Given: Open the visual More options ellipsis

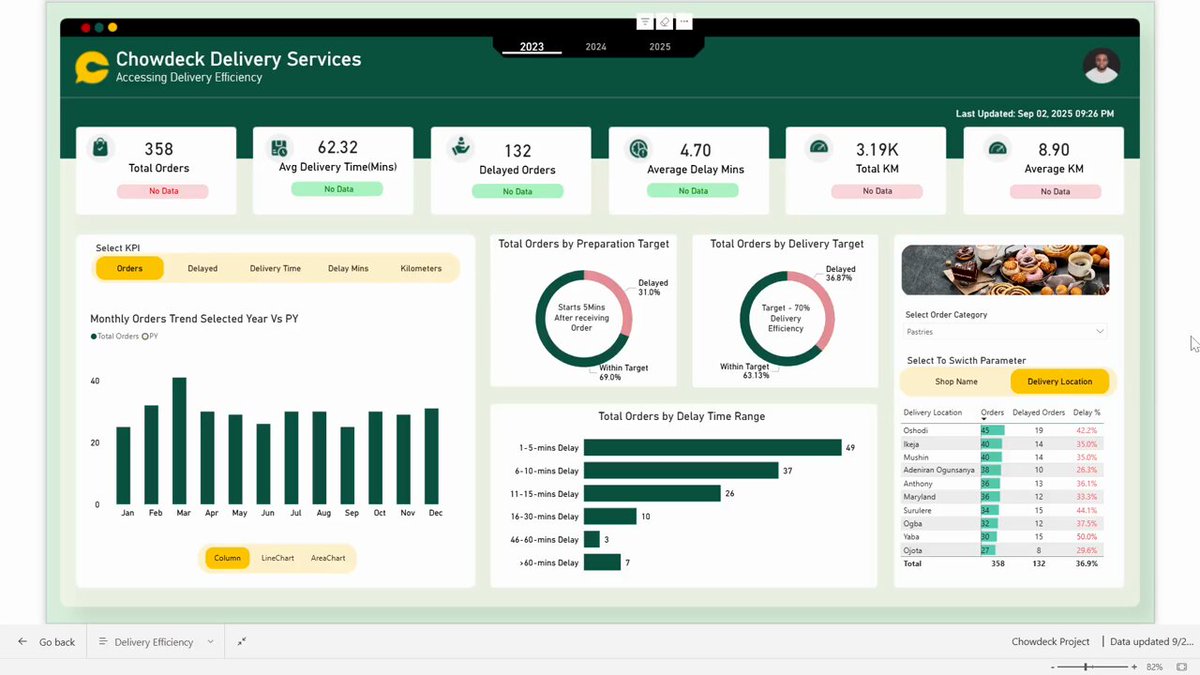Looking at the screenshot, I should click(x=684, y=21).
